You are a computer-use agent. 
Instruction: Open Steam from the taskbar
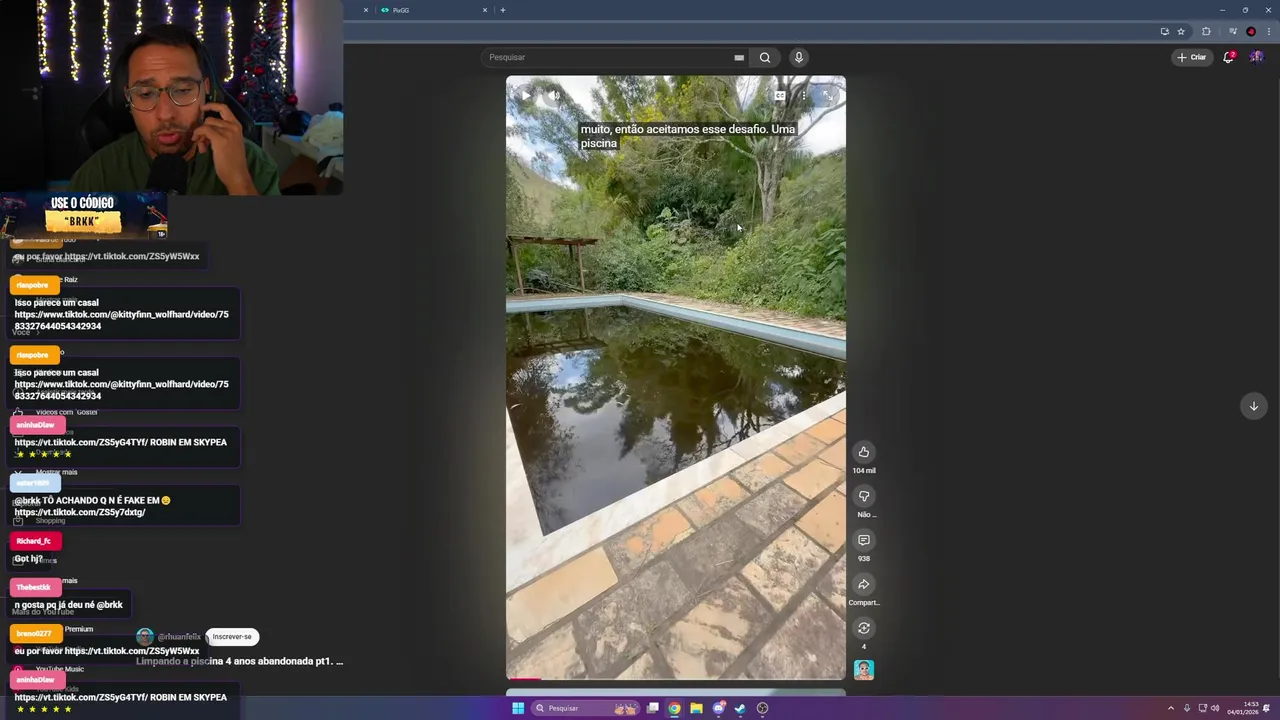click(x=741, y=708)
